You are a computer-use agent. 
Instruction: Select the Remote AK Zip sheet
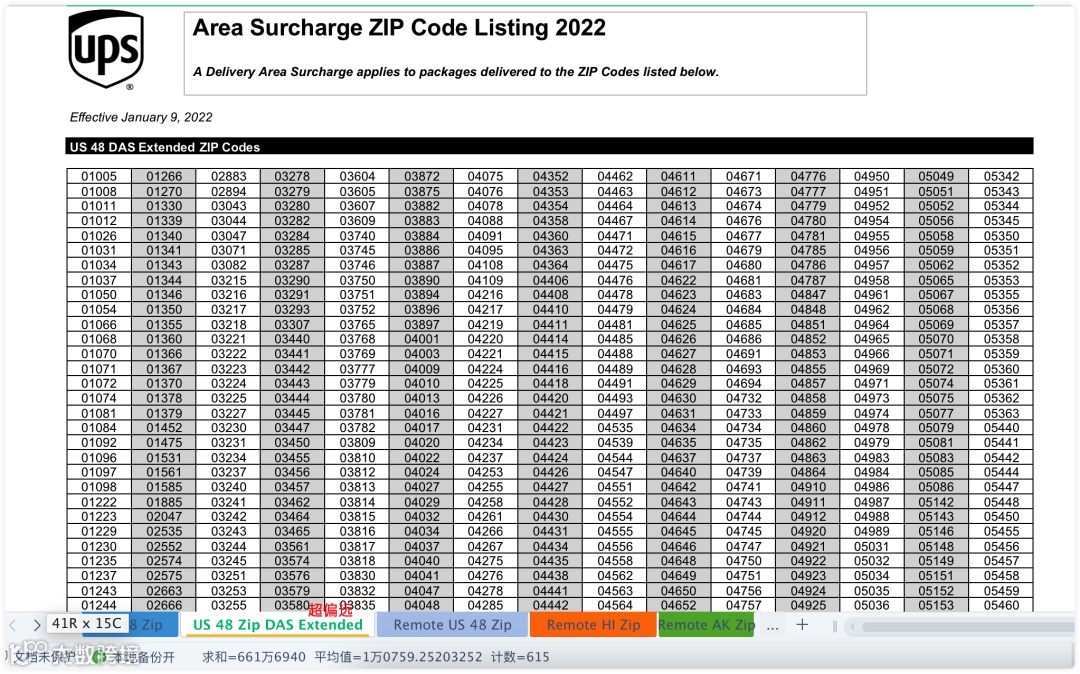click(x=706, y=624)
